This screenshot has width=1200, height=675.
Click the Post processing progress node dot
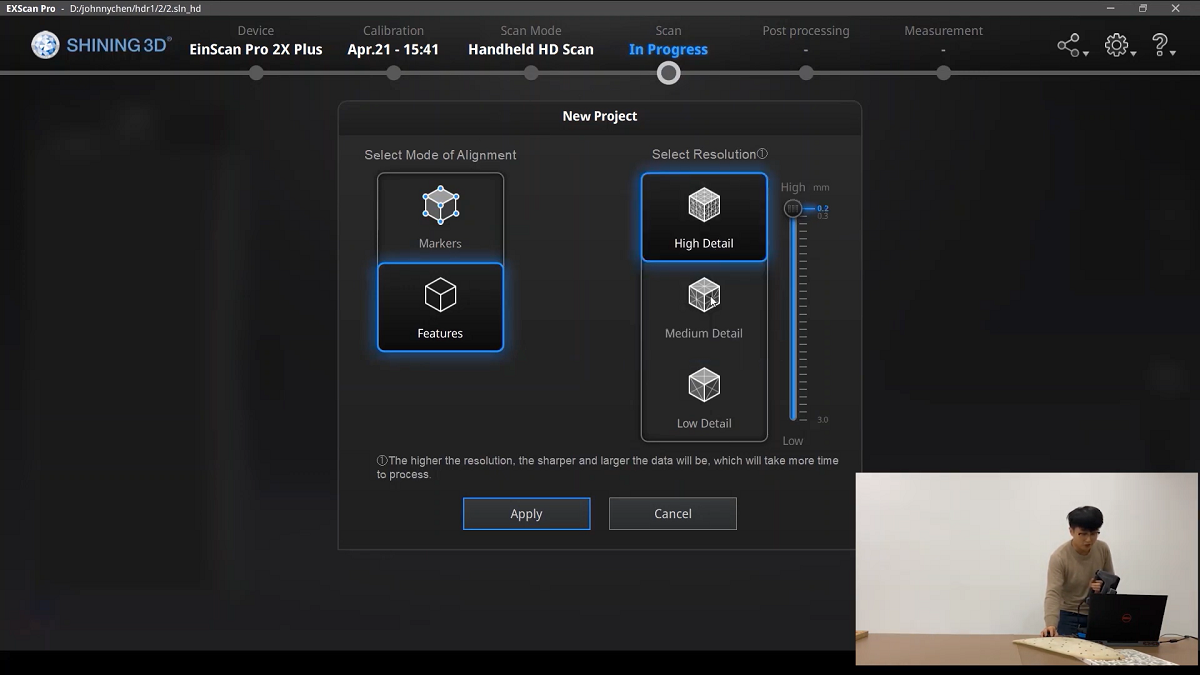(x=806, y=73)
